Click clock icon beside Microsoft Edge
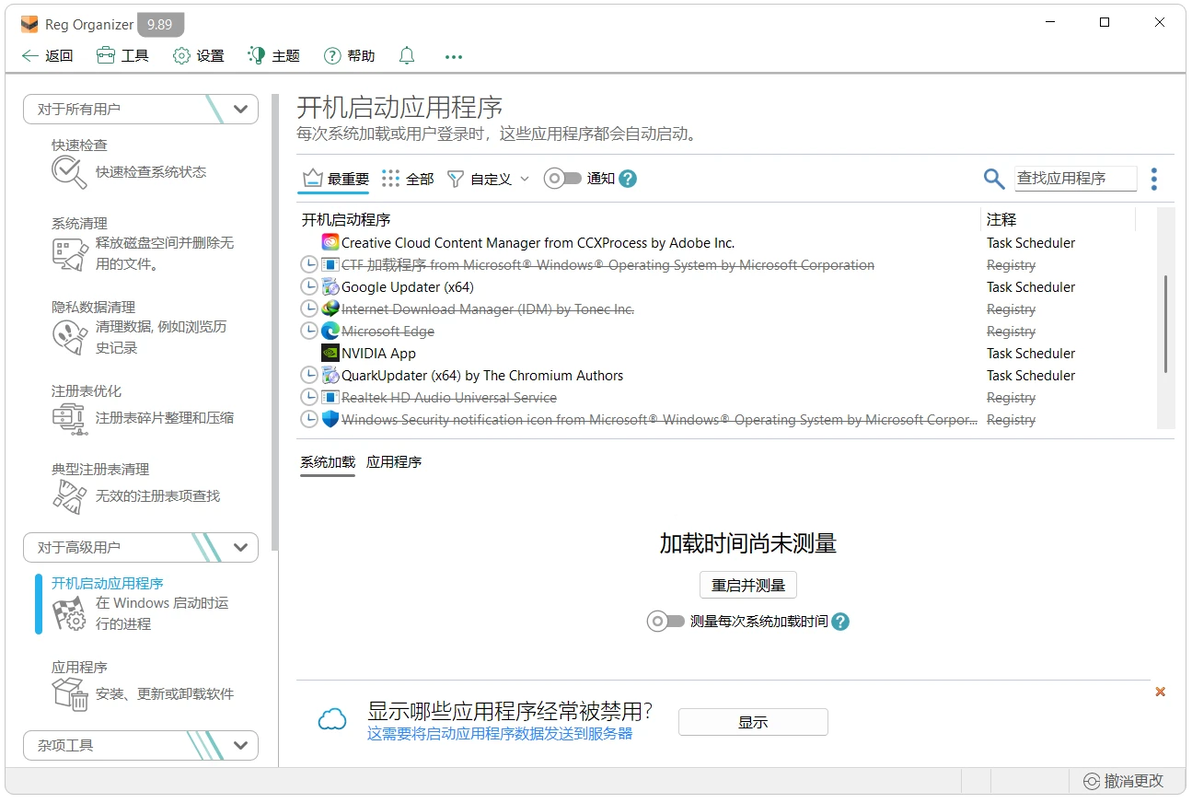 [x=309, y=331]
